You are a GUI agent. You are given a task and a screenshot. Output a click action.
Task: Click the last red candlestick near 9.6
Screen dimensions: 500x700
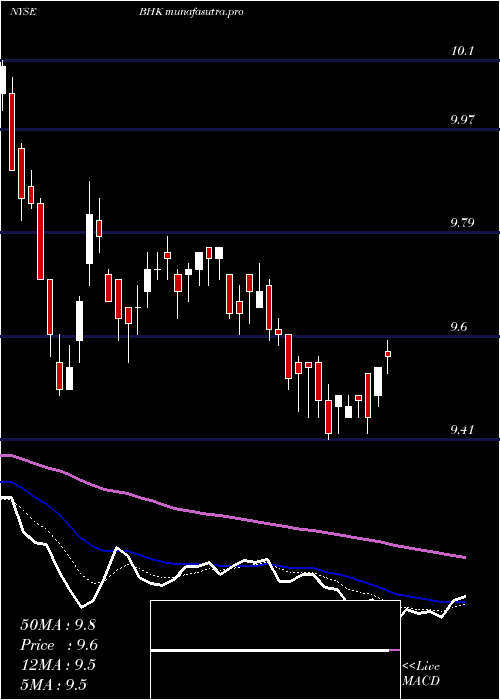(x=388, y=354)
